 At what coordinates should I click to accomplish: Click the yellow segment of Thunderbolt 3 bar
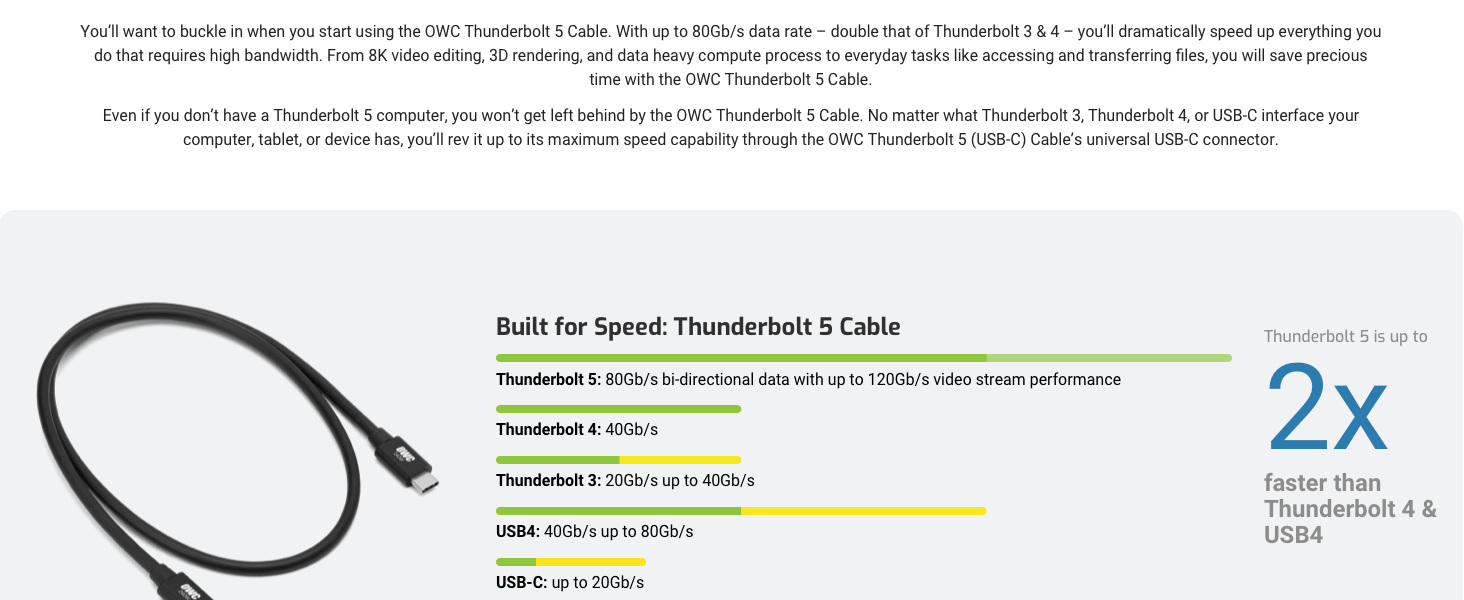coord(680,460)
